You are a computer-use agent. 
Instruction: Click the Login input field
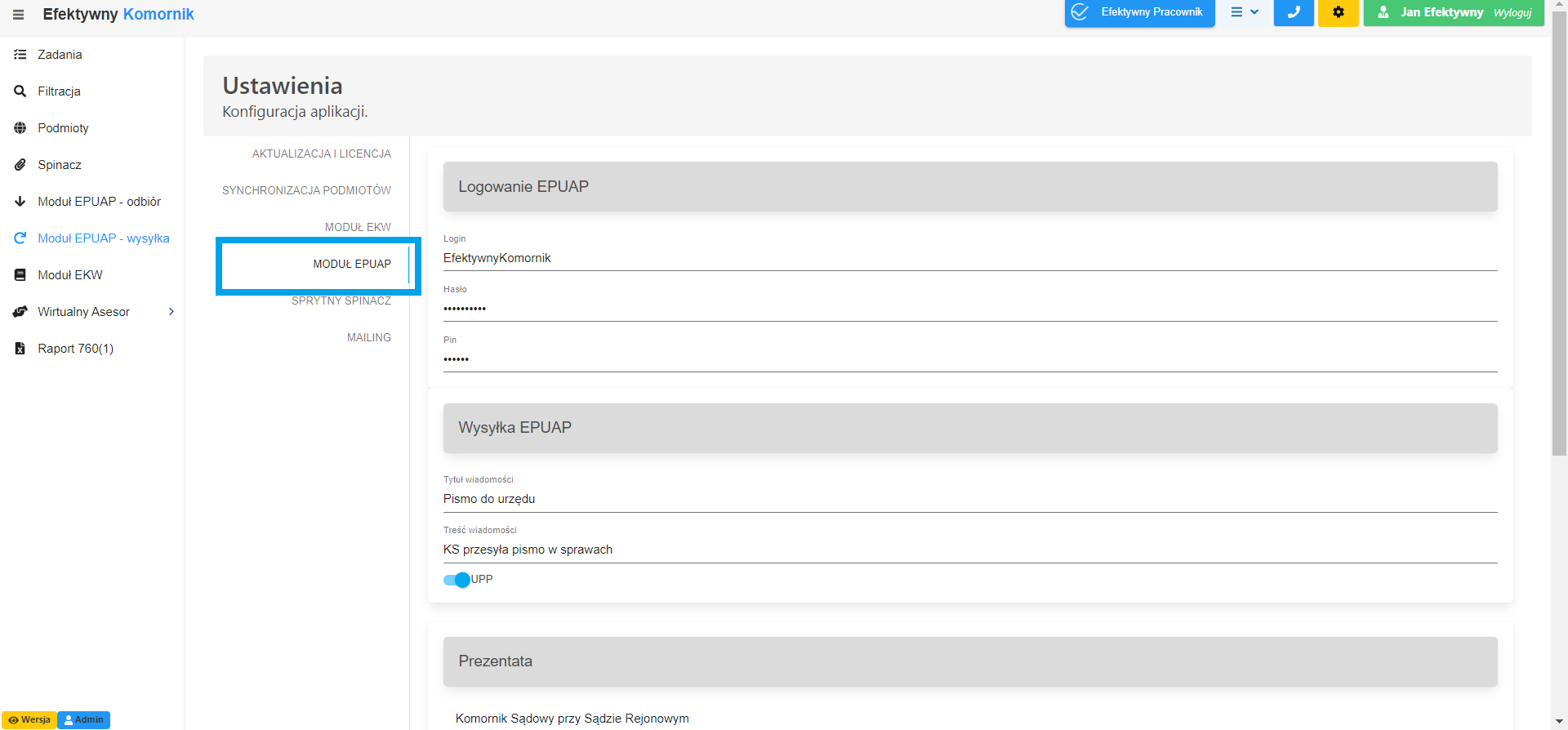[970, 258]
